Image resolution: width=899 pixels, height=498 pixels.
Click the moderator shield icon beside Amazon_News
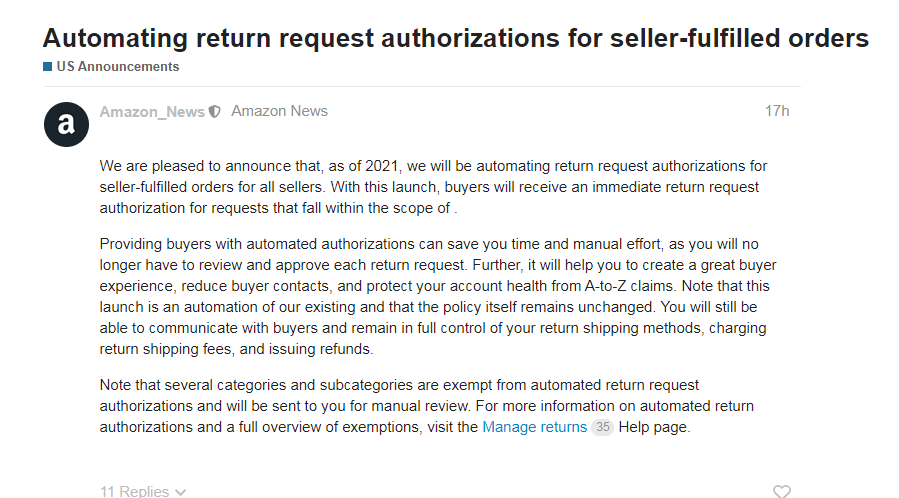(x=214, y=112)
